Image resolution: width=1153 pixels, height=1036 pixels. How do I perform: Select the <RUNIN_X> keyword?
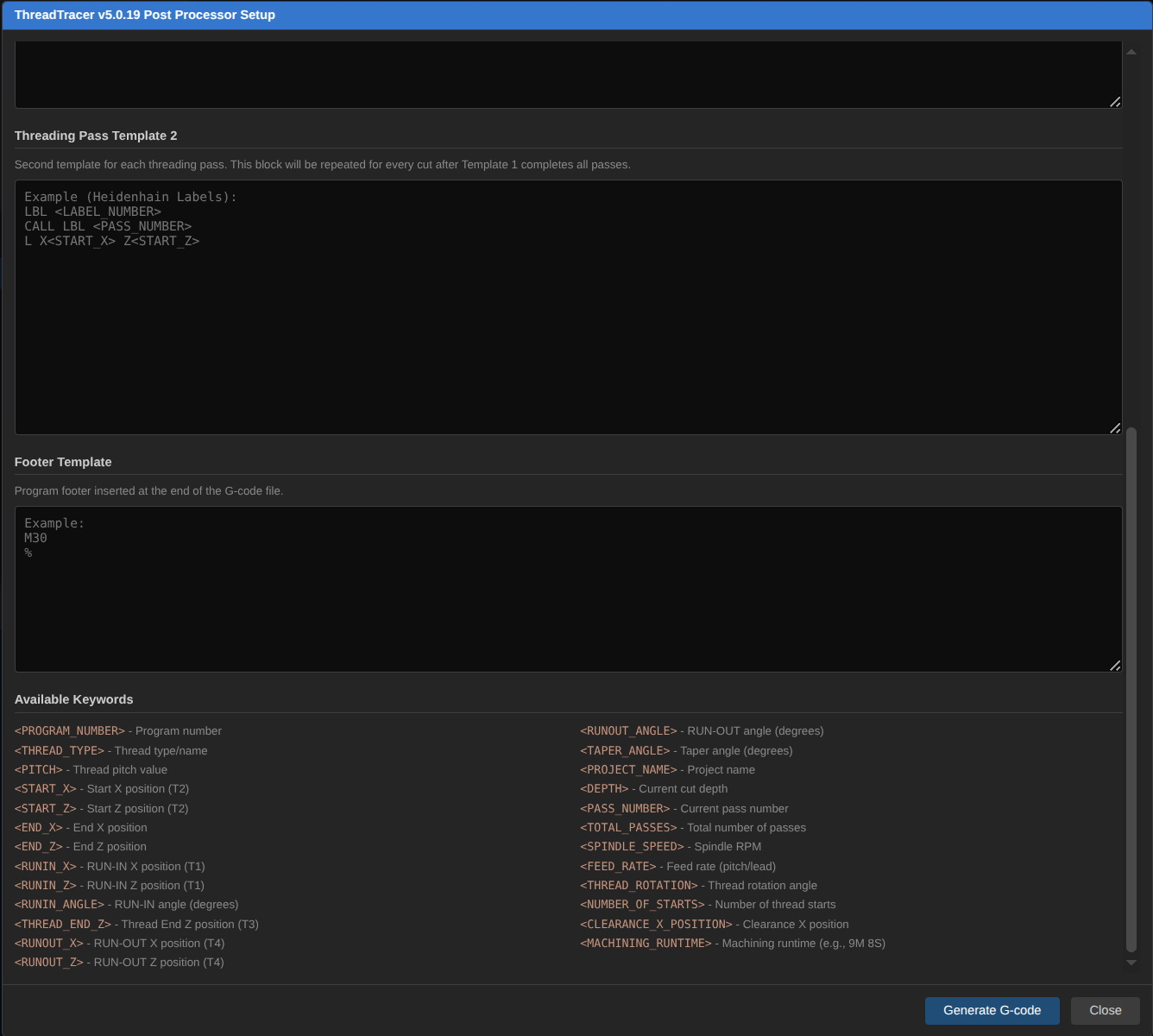(46, 867)
